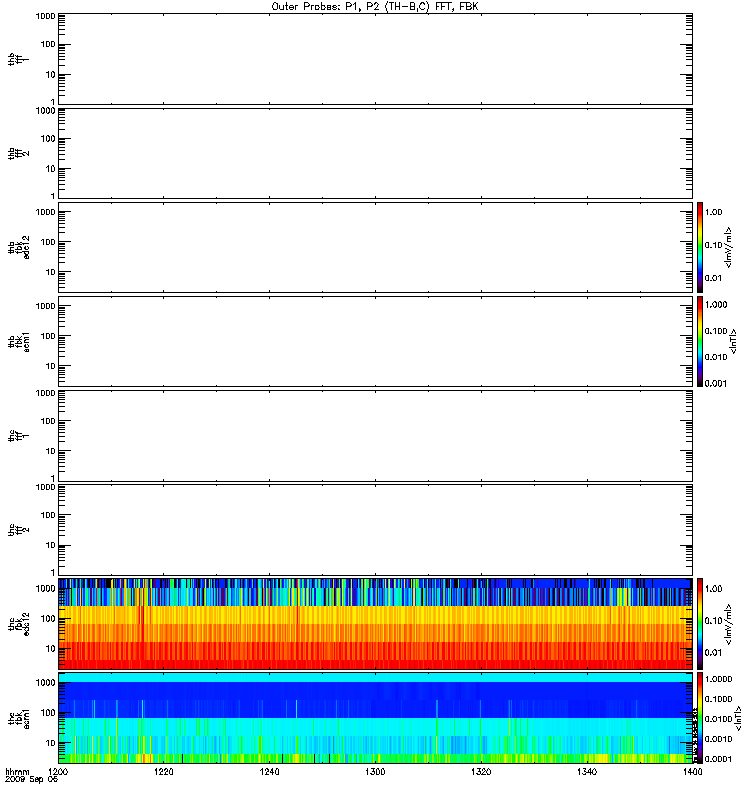The width and height of the screenshot is (750, 800).
Task: Click the 'hhmm' axis unit label
Action: coord(17,771)
